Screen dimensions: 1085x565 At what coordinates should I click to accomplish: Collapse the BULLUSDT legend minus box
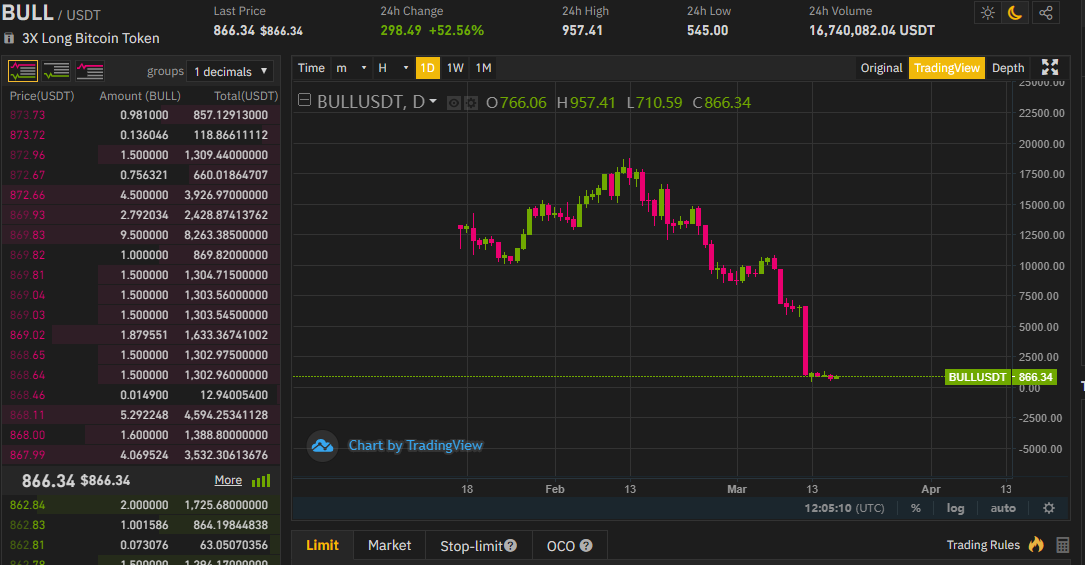point(304,100)
